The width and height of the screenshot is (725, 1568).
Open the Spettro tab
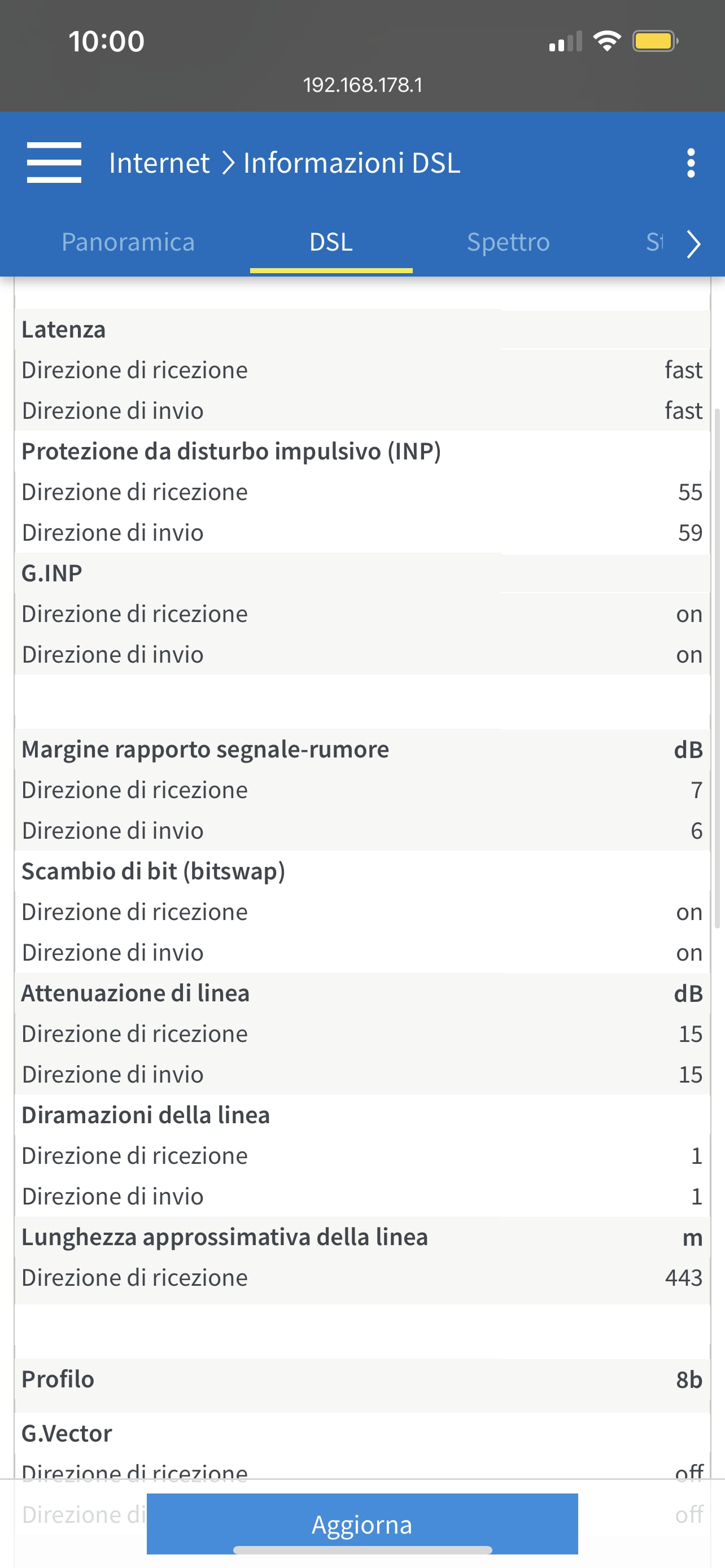click(508, 242)
